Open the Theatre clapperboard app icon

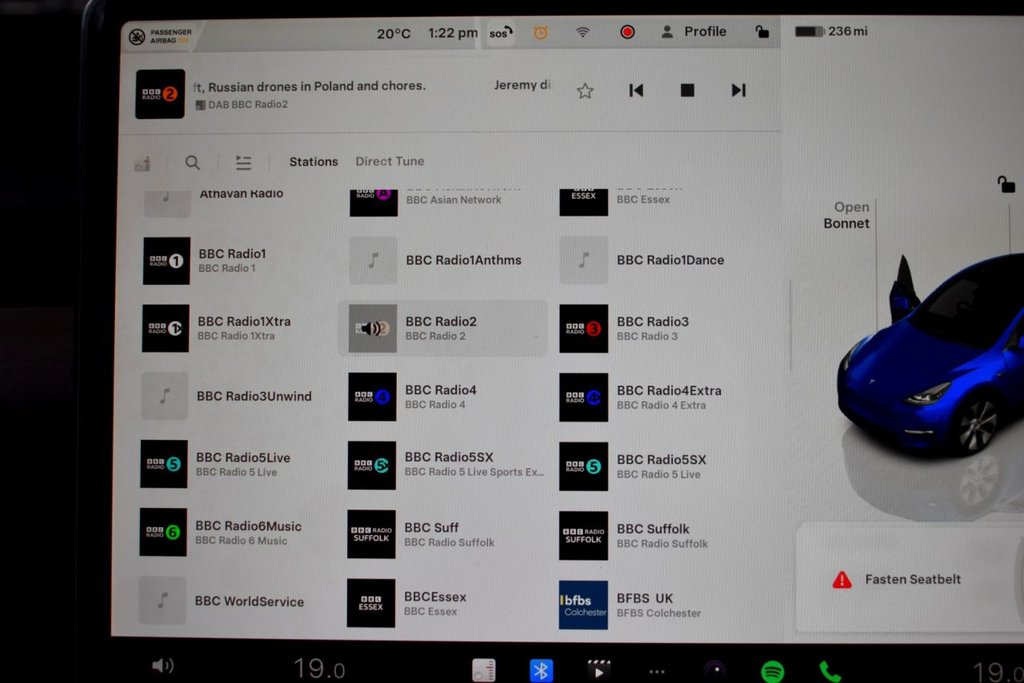pos(598,670)
